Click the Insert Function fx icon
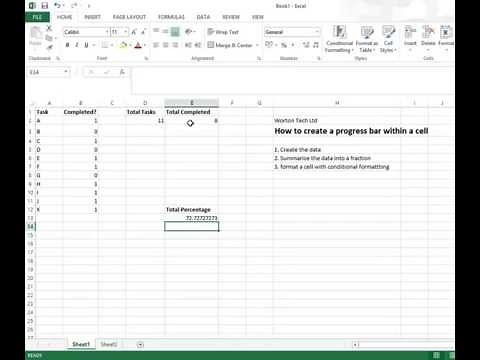Screen dimensions: 480x360 click(122, 72)
